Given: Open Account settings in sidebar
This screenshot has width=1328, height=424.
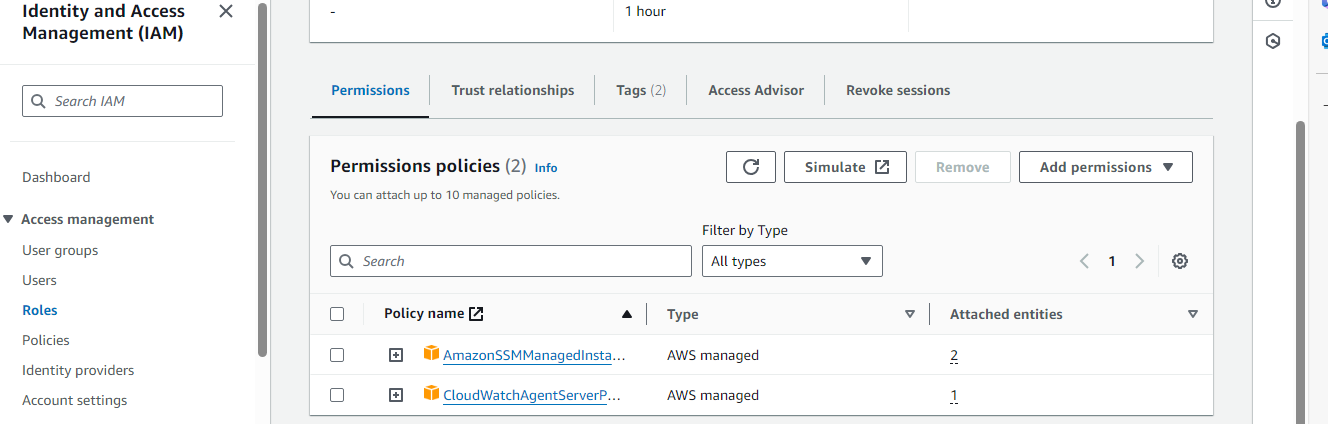Looking at the screenshot, I should tap(75, 400).
